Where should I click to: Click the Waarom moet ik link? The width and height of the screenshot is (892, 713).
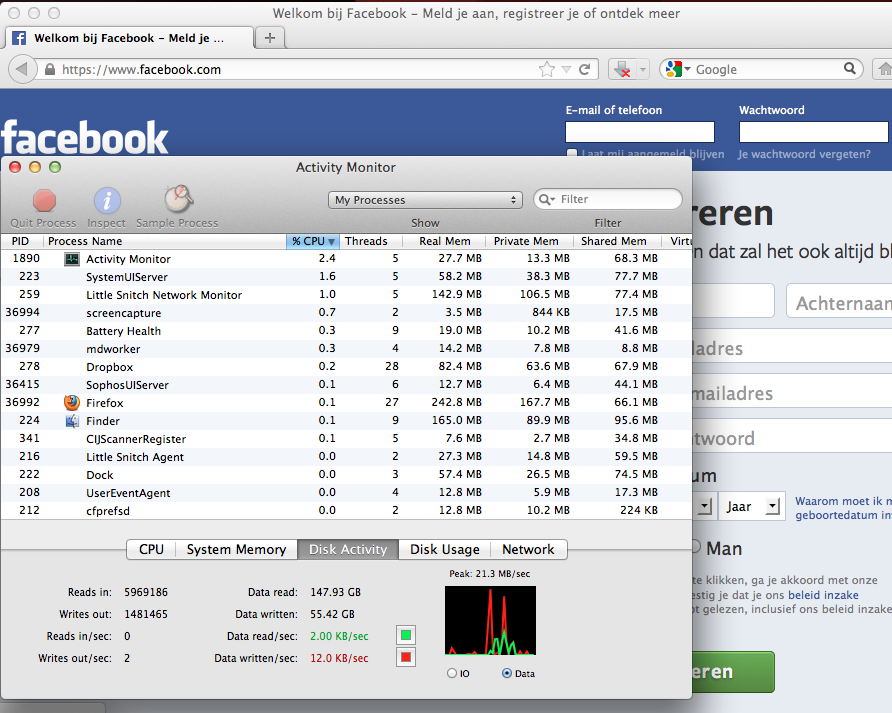click(843, 508)
